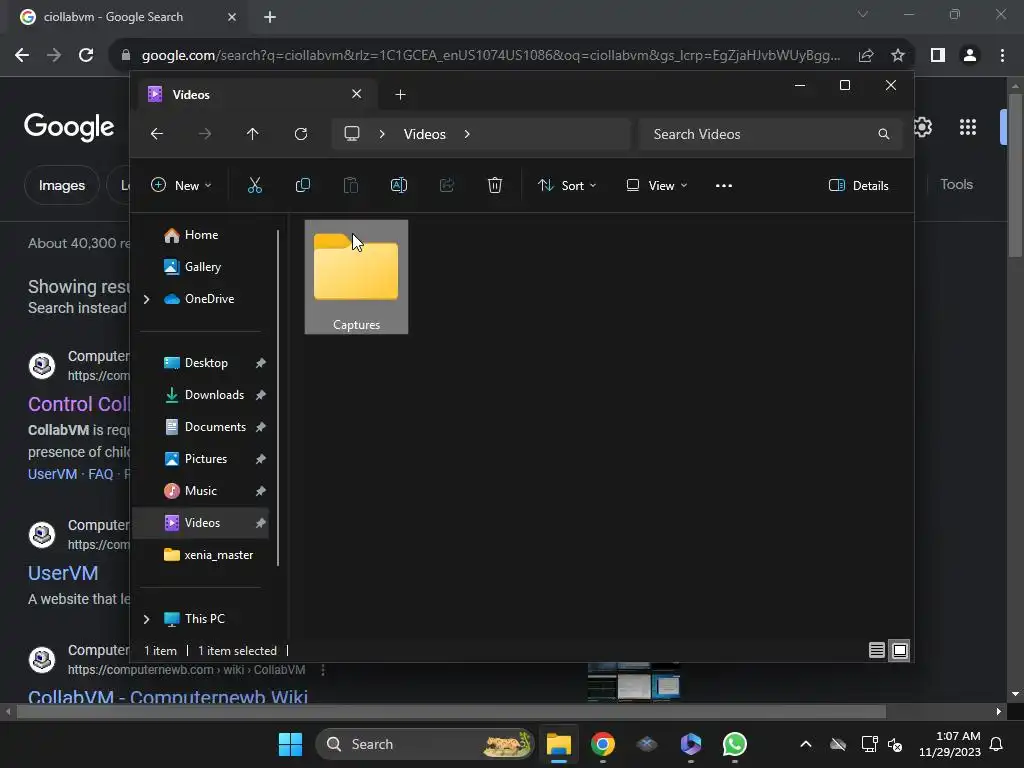Click the Google logo in Chrome
Viewport: 1024px width, 768px height.
(69, 127)
